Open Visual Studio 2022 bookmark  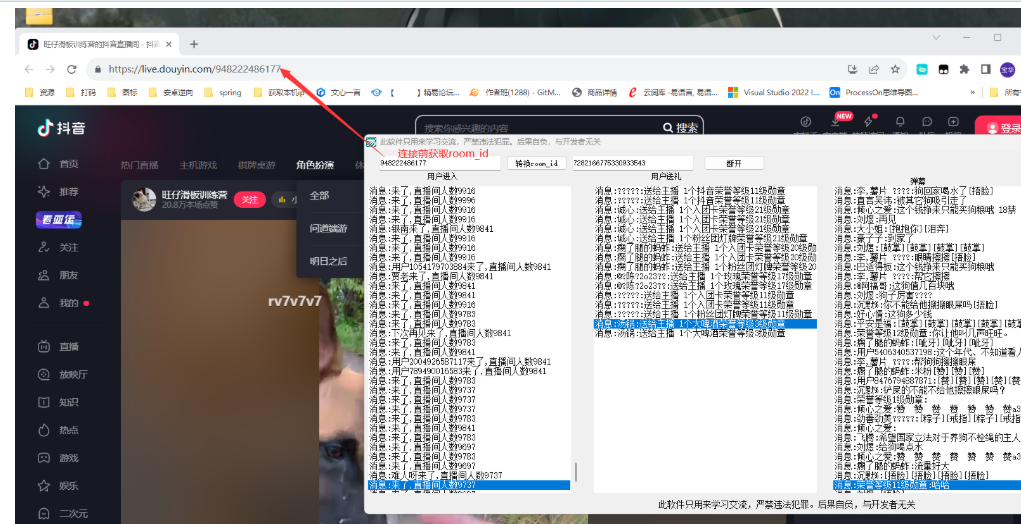(x=774, y=92)
